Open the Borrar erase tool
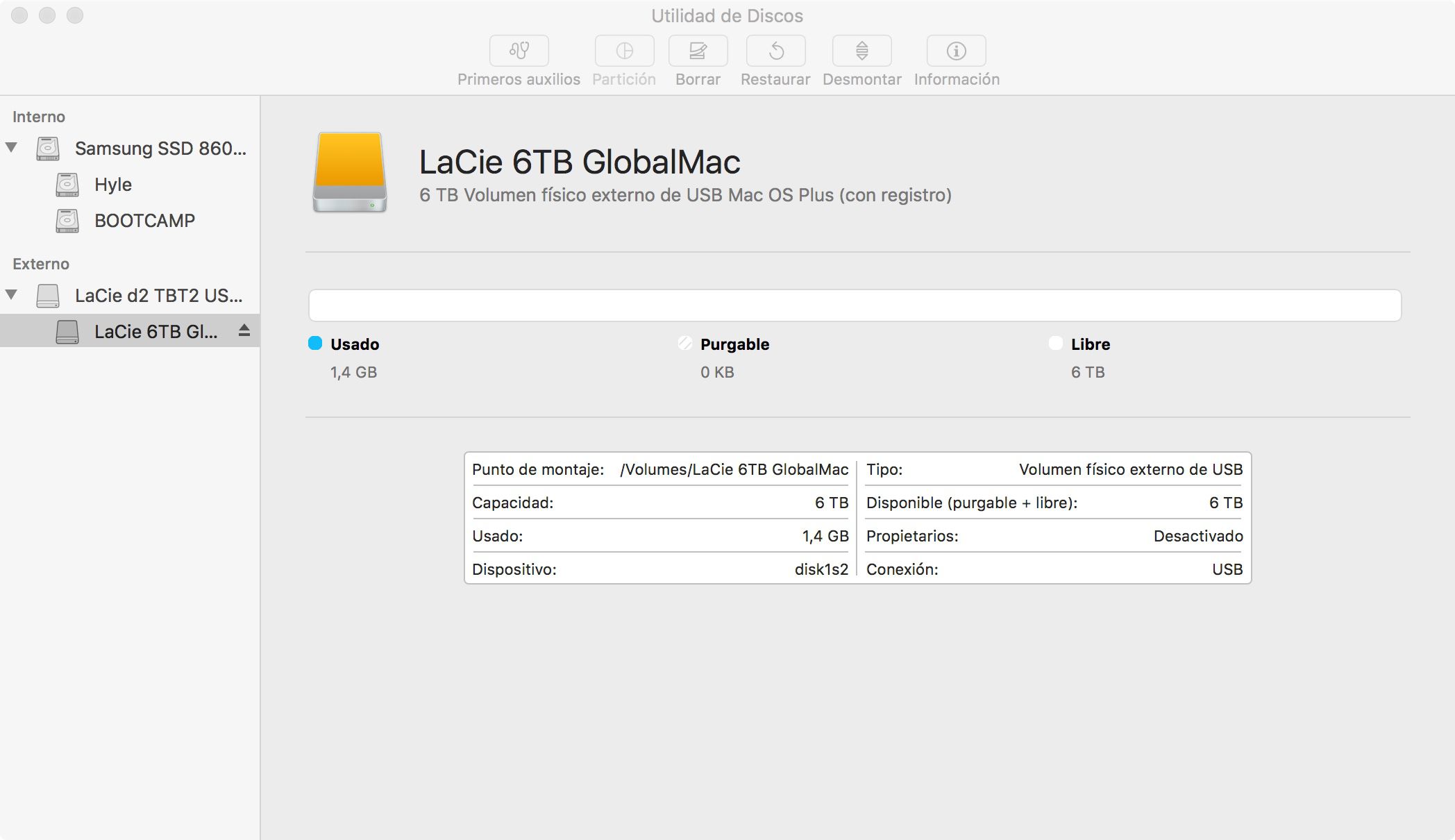Image resolution: width=1455 pixels, height=840 pixels. point(698,51)
